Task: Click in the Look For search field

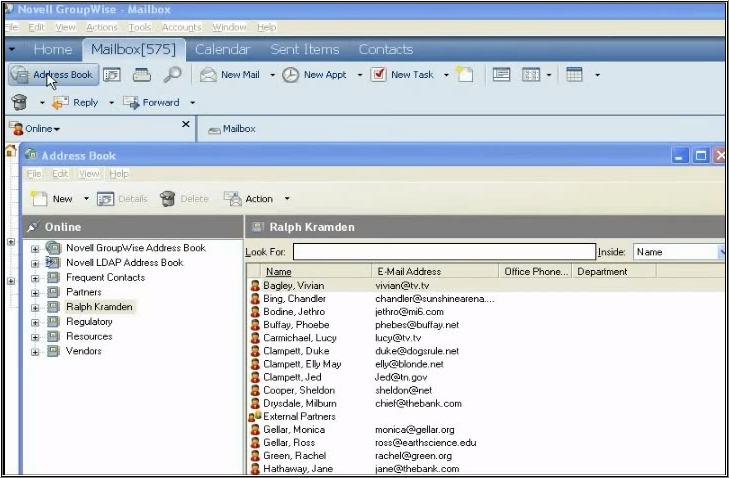Action: point(444,252)
